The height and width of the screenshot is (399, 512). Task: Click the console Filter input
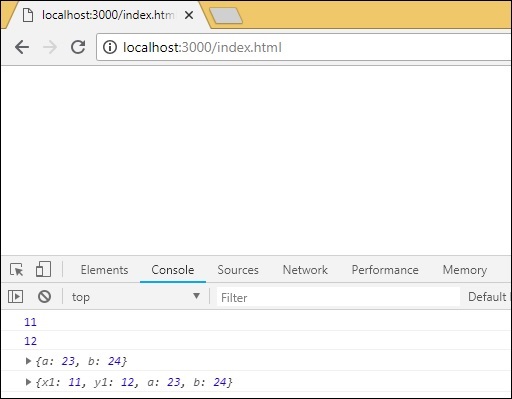click(x=338, y=297)
